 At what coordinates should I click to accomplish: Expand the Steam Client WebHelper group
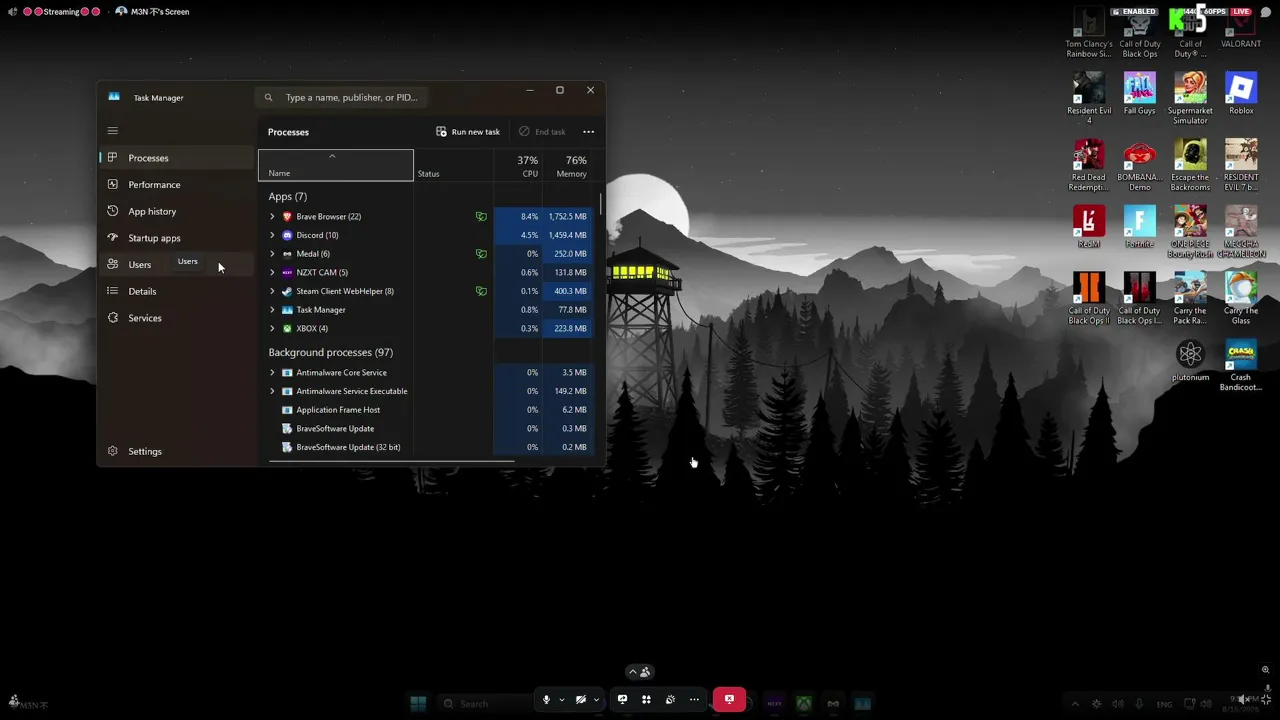[x=272, y=291]
